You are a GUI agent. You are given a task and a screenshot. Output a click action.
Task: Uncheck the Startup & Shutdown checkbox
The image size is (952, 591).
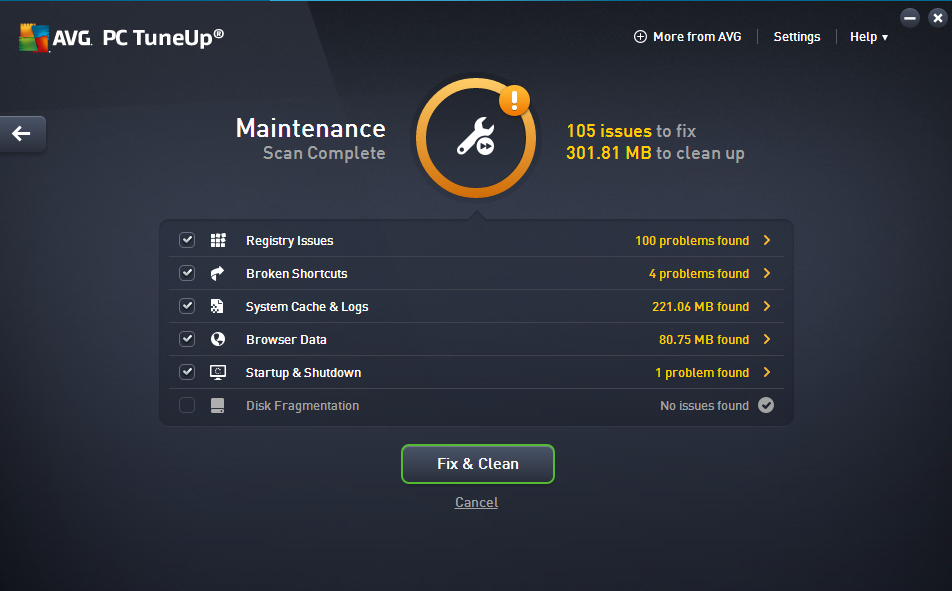[x=187, y=371]
